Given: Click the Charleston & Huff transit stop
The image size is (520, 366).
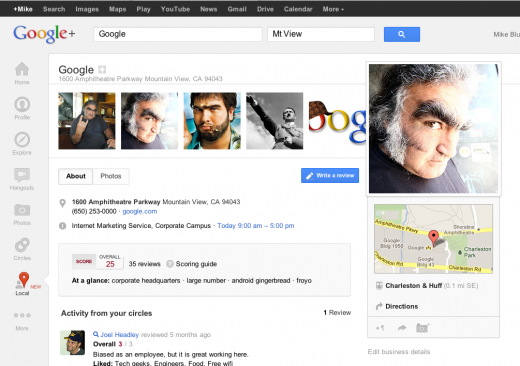Looking at the screenshot, I should coord(414,286).
